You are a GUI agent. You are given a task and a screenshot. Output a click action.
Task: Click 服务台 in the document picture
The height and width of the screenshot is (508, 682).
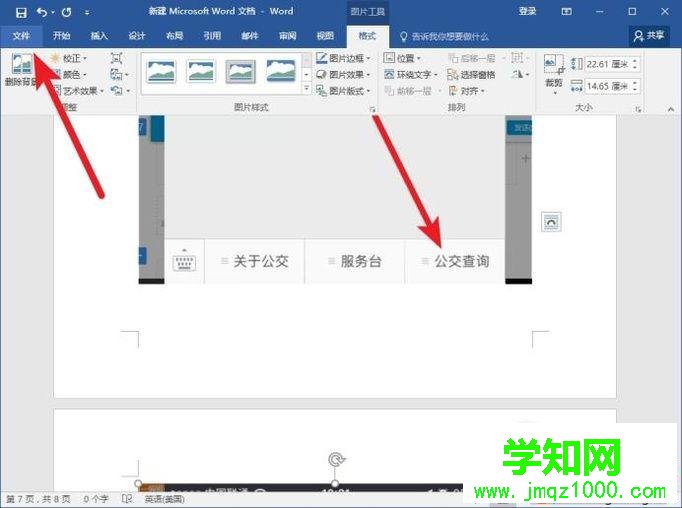coord(361,261)
